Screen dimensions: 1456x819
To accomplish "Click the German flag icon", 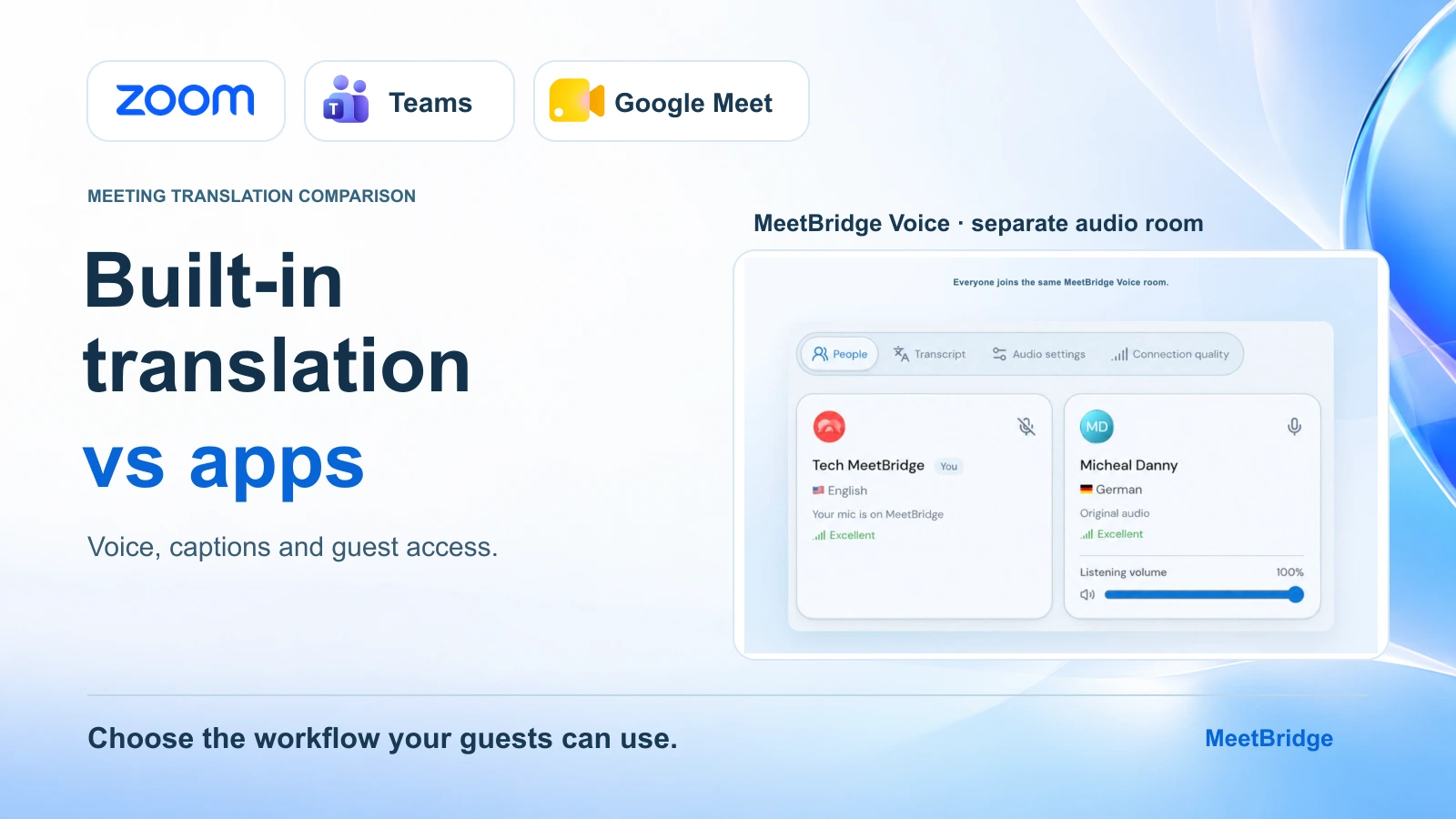I will pos(1086,490).
